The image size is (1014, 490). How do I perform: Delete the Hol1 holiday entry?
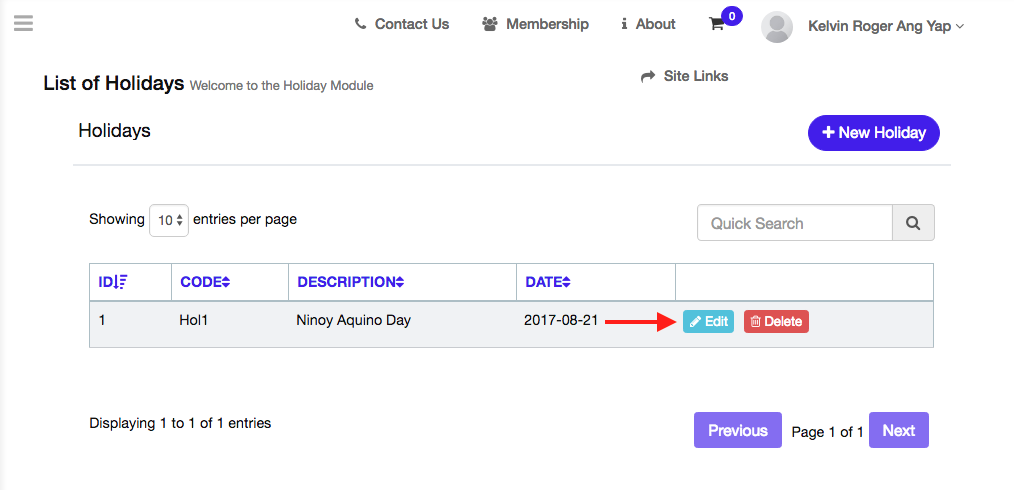(776, 322)
